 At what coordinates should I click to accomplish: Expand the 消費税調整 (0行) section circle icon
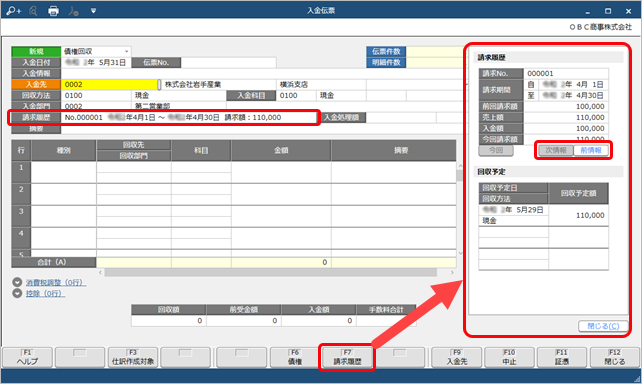point(17,282)
